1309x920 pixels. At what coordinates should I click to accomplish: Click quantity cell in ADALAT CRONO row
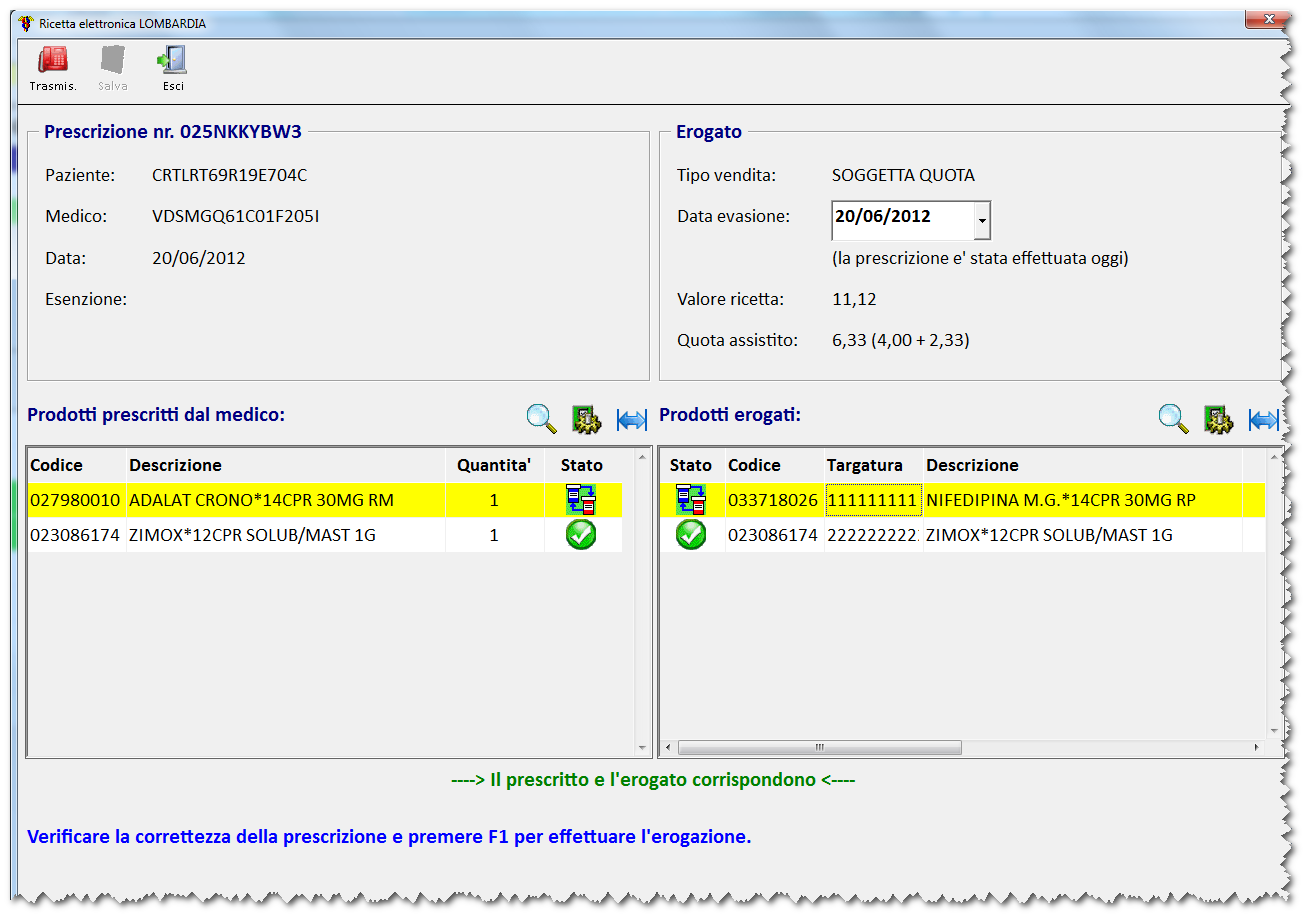point(494,500)
